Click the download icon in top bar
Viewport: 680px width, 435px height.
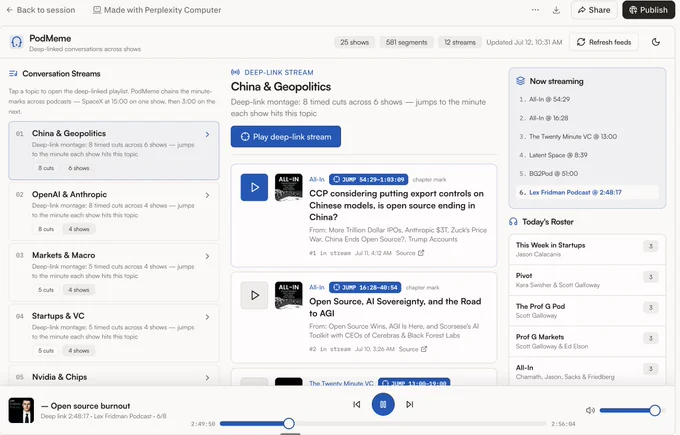556,10
